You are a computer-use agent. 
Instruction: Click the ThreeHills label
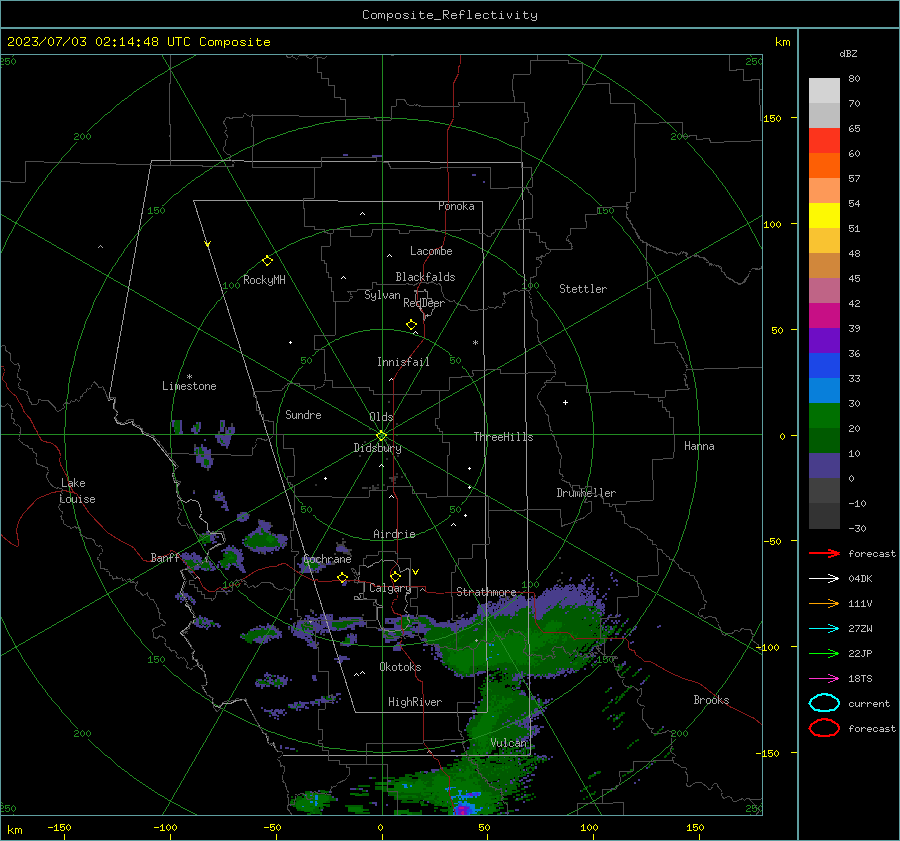pyautogui.click(x=503, y=437)
